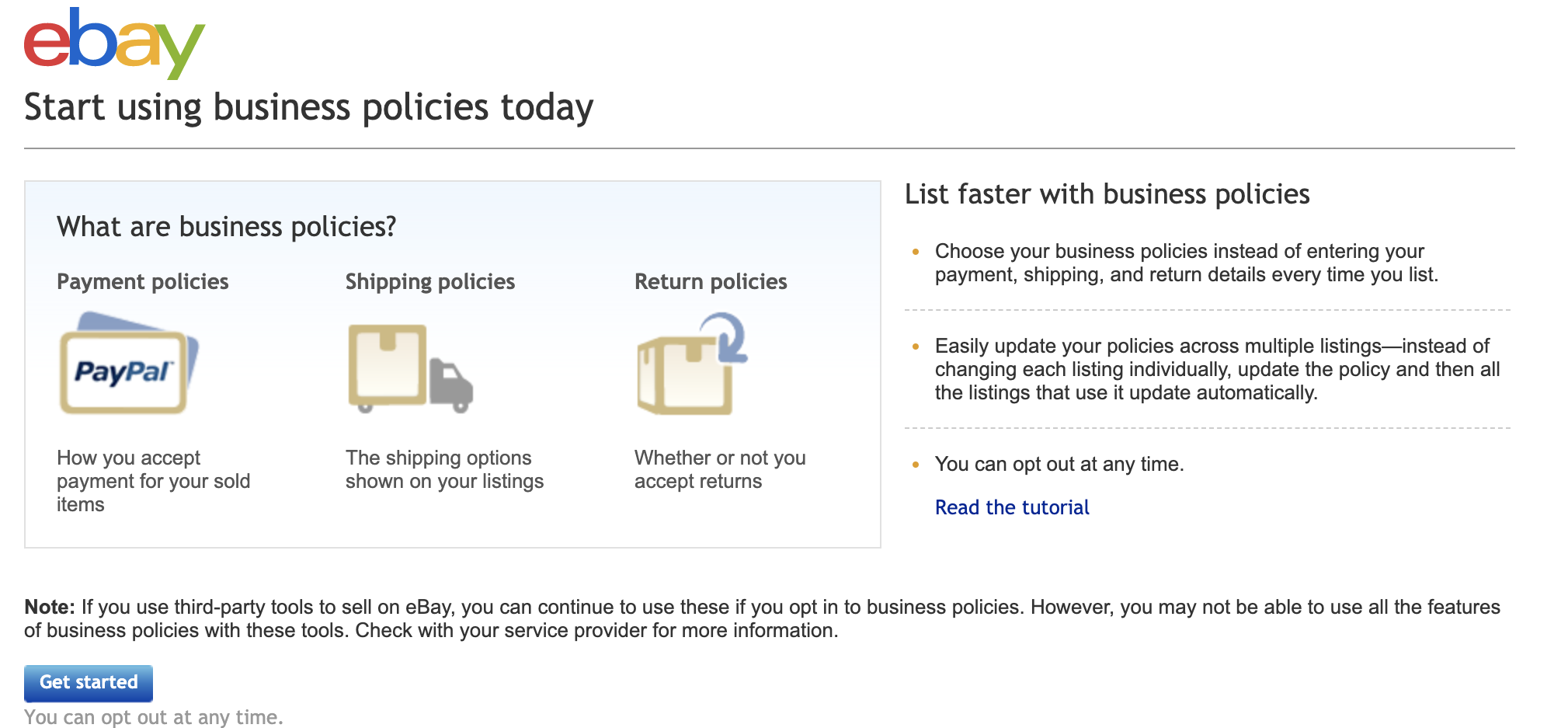
Task: Click 'Start using business policies today' title
Action: (309, 107)
